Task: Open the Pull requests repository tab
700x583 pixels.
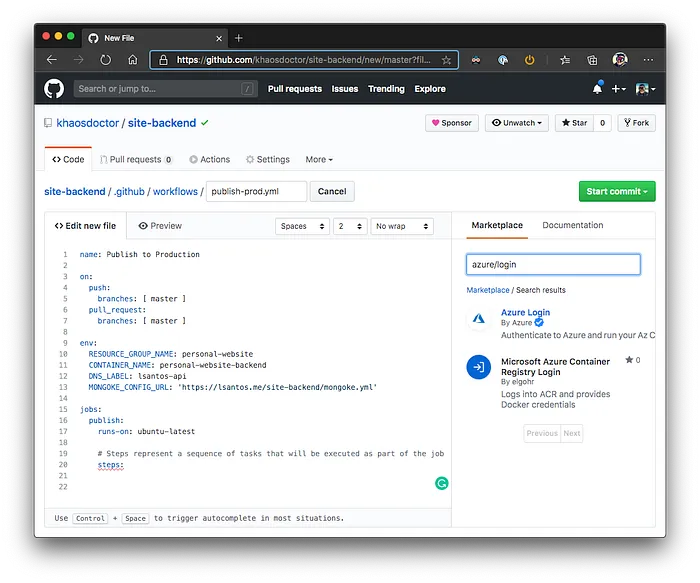Action: click(x=136, y=159)
